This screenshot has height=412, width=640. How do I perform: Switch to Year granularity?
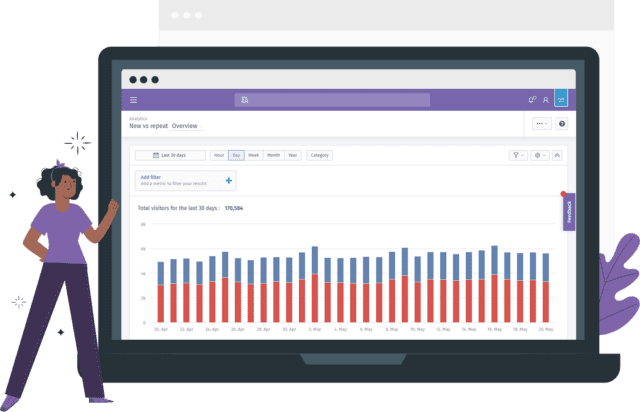point(292,155)
